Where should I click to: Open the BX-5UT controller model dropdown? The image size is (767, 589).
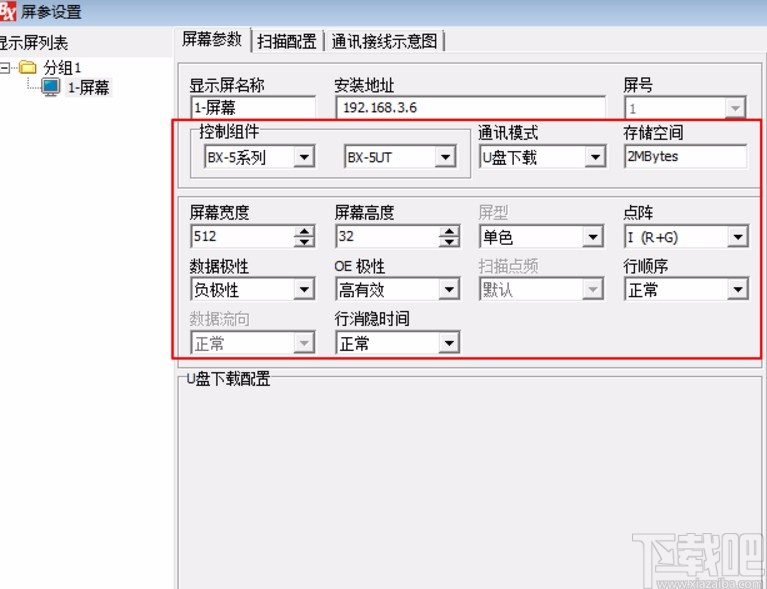(400, 157)
